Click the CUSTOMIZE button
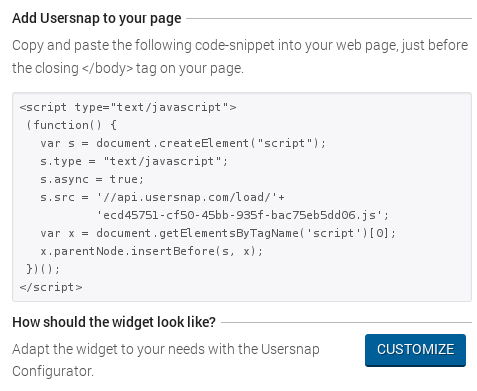This screenshot has height=391, width=477. click(415, 350)
